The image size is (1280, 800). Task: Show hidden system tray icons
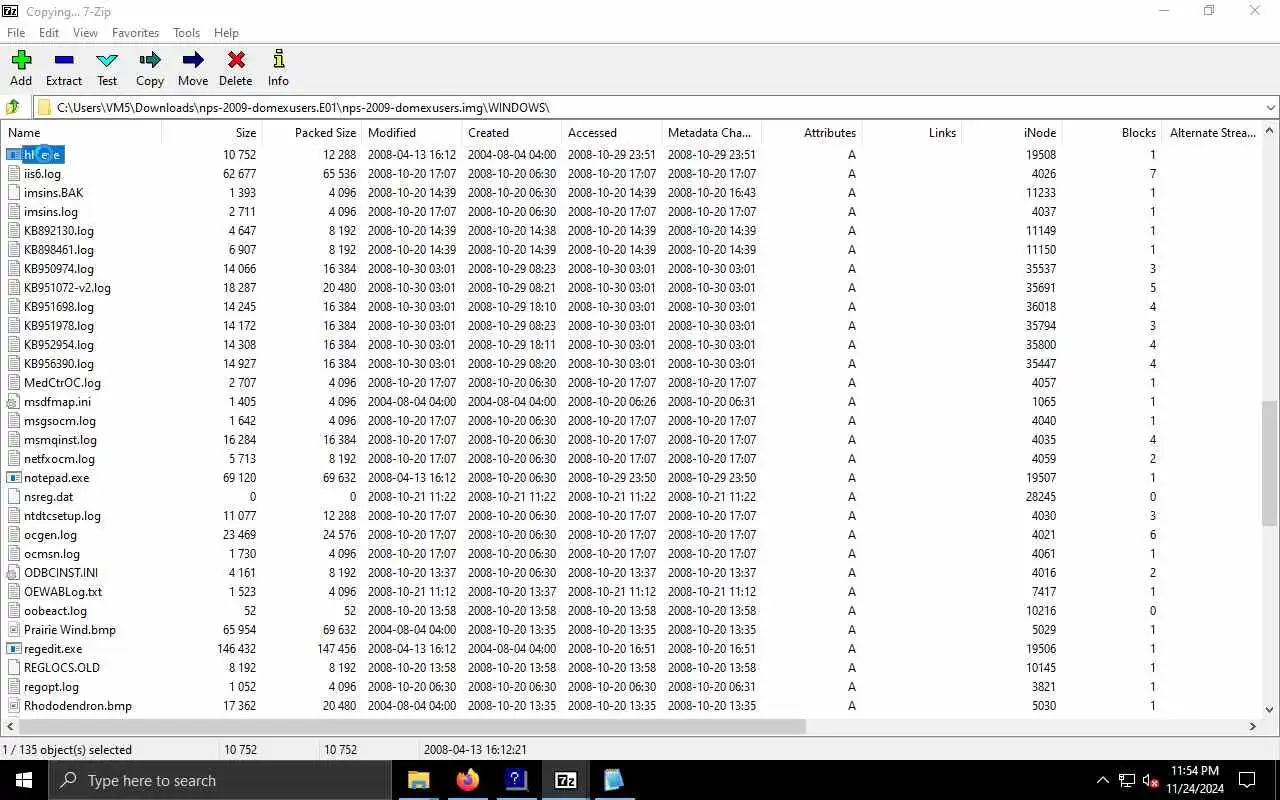coord(1103,780)
